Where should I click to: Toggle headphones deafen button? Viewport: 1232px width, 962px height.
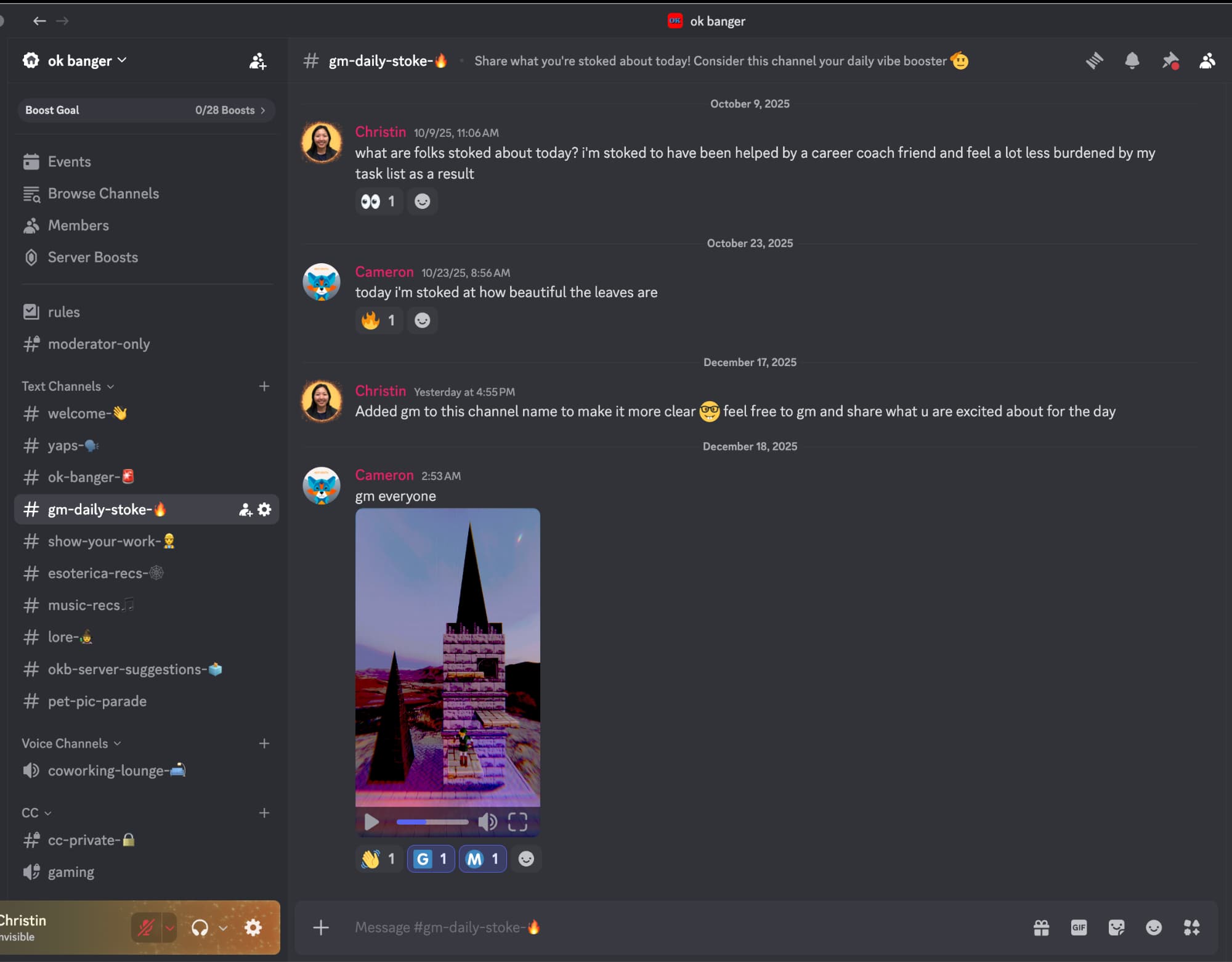pyautogui.click(x=200, y=927)
